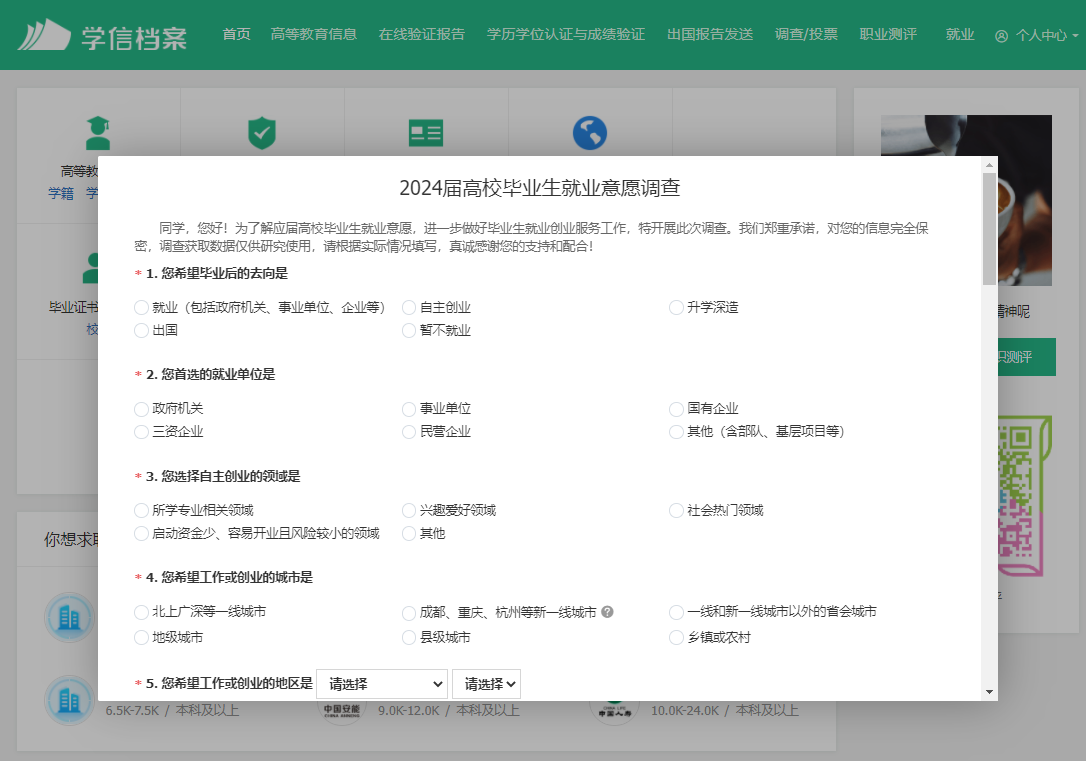The height and width of the screenshot is (761, 1086).
Task: Click the blue globe icon
Action: point(590,133)
